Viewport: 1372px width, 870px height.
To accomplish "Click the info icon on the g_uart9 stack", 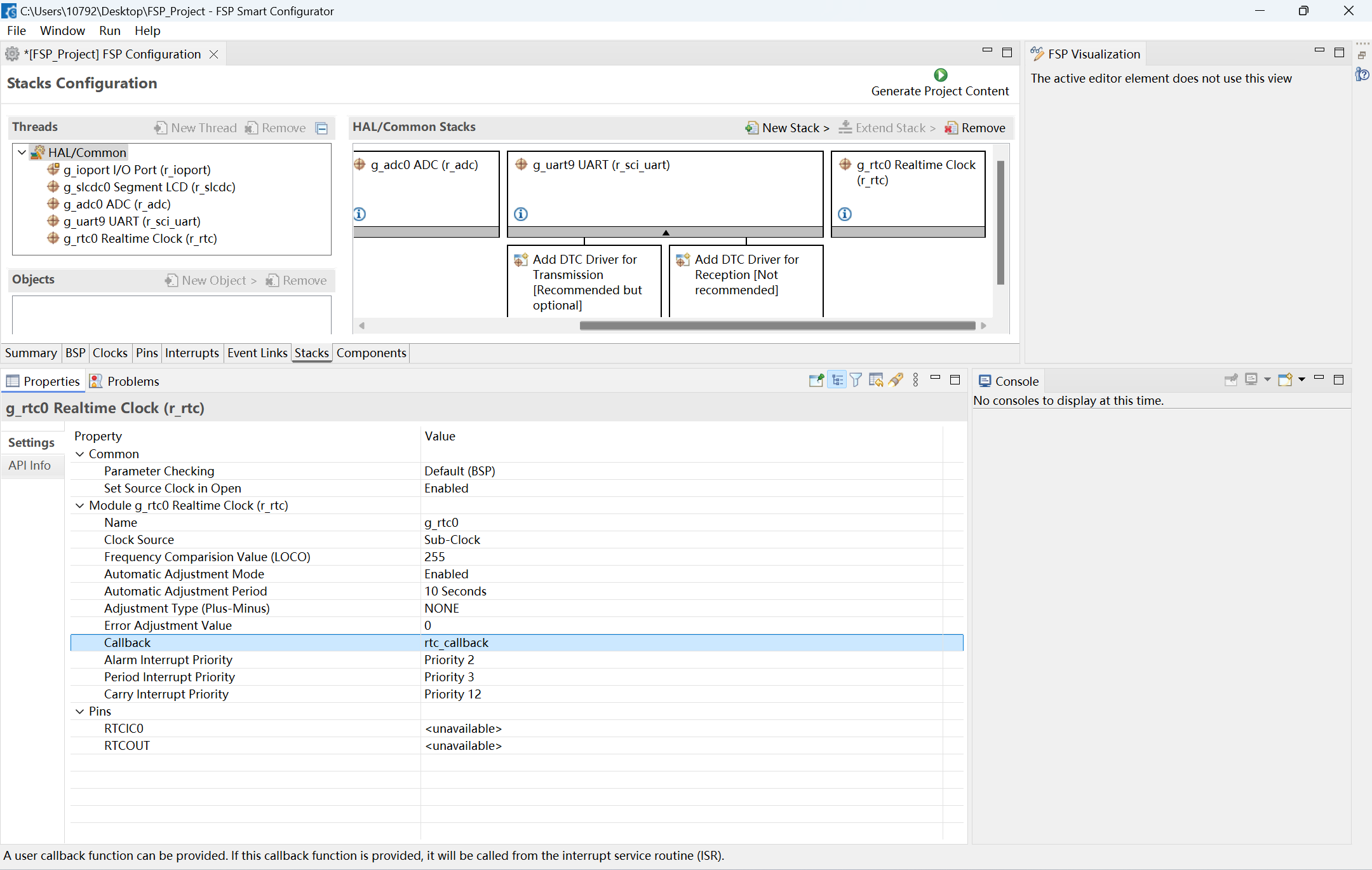I will 521,214.
